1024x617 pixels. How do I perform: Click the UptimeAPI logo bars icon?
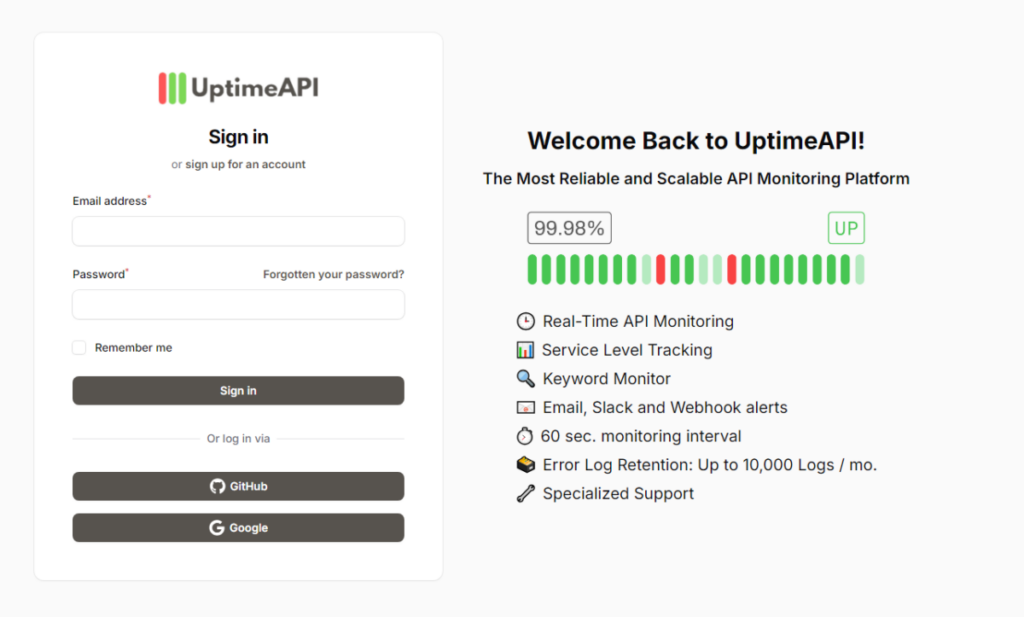coord(172,88)
